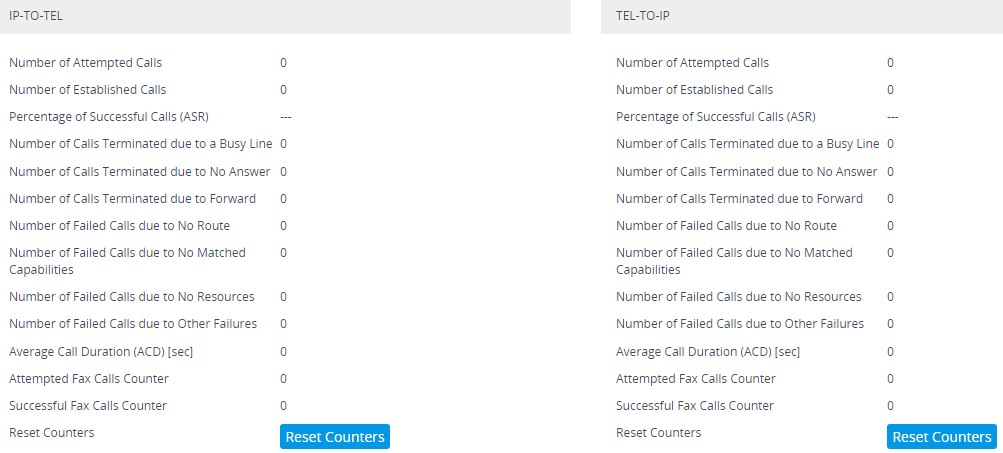Viewport: 1003px width, 453px height.
Task: Click IP-TO-TEL Percentage of Successful Calls (ASR)
Action: click(109, 117)
